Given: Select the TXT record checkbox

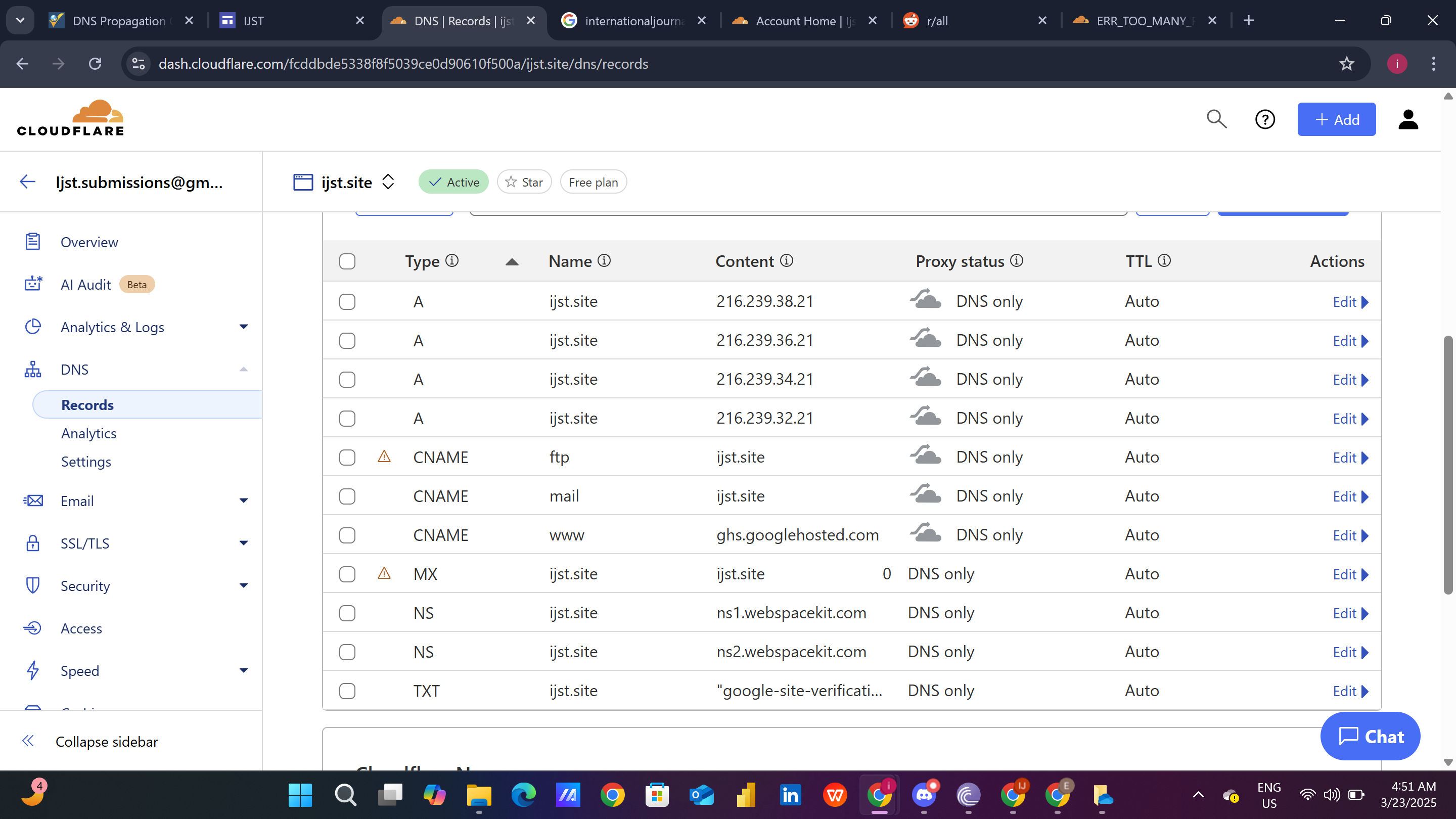Looking at the screenshot, I should tap(347, 691).
